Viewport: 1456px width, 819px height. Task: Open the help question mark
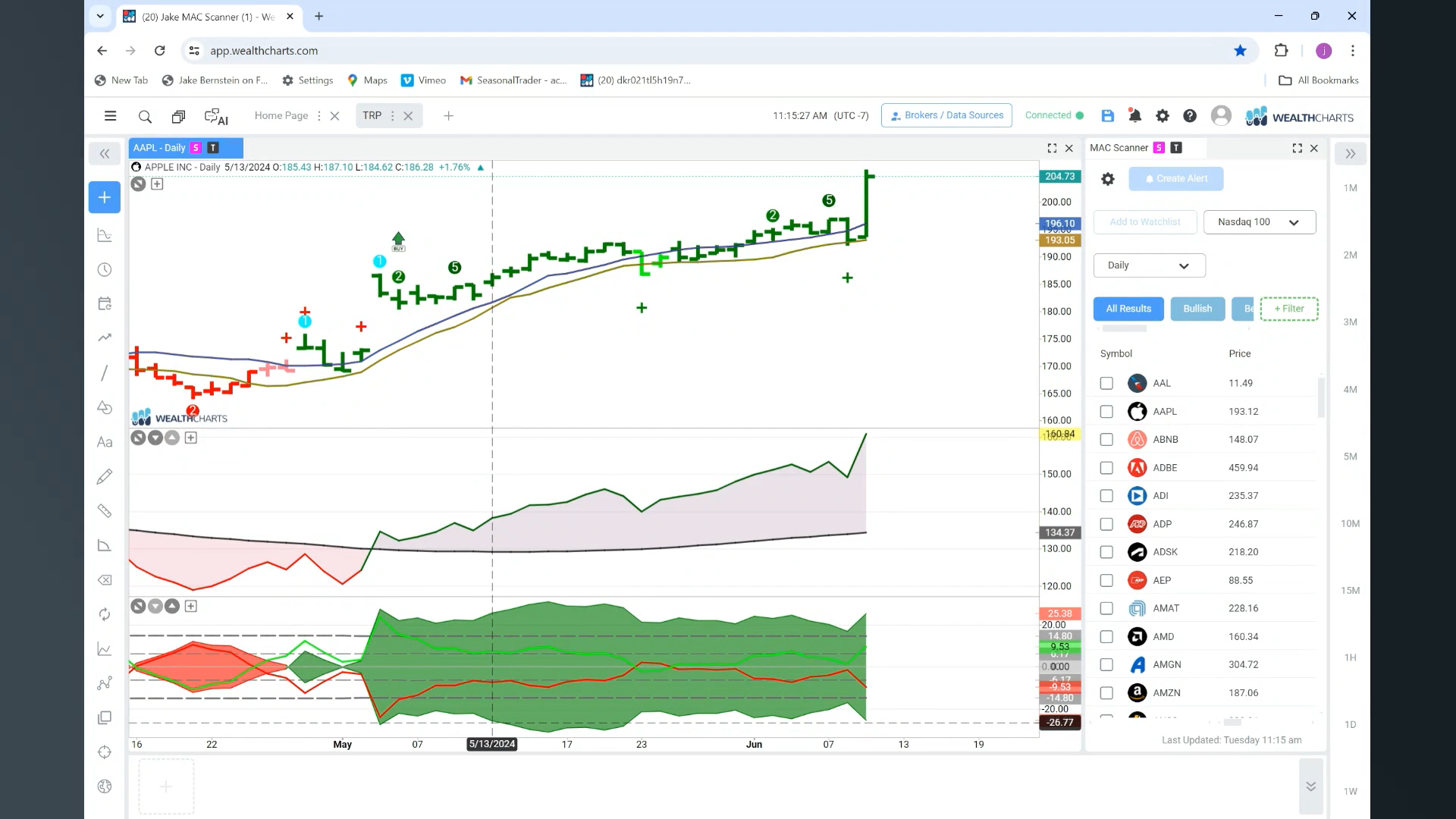(x=1190, y=116)
